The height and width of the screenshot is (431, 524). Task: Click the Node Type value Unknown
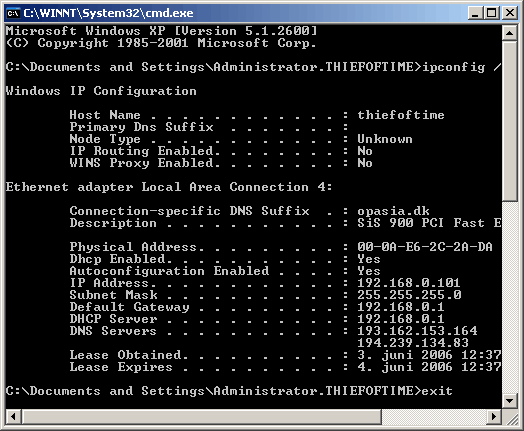coord(385,139)
